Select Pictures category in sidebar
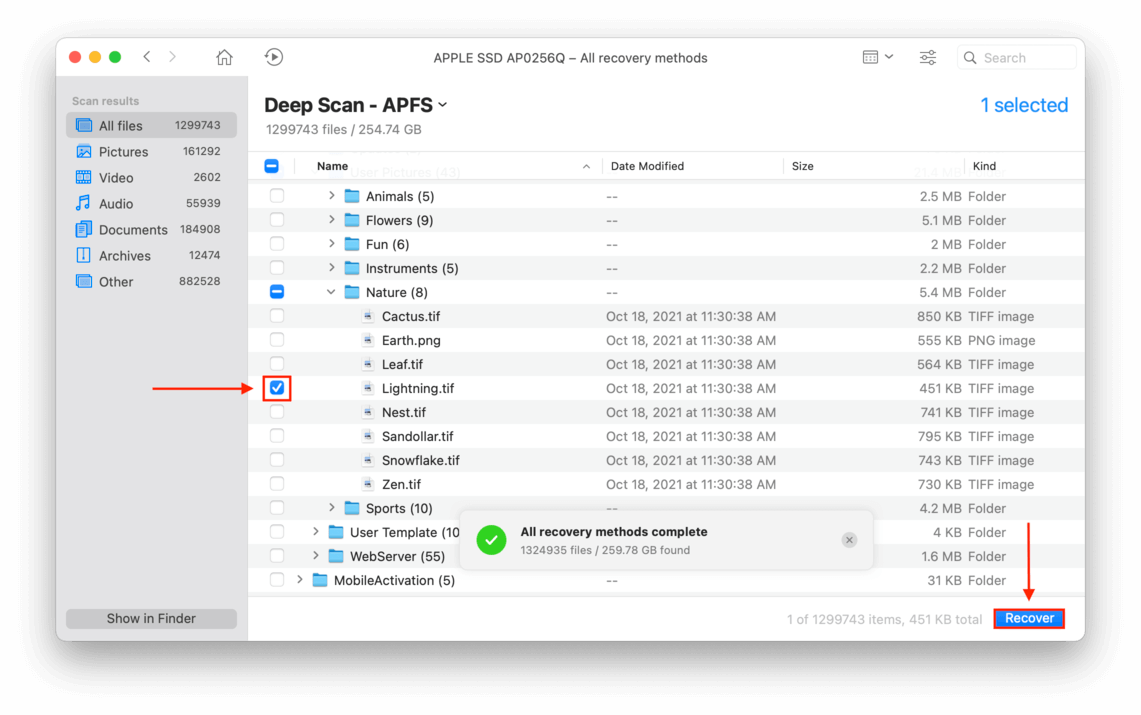Viewport: 1141px width, 715px height. [151, 151]
